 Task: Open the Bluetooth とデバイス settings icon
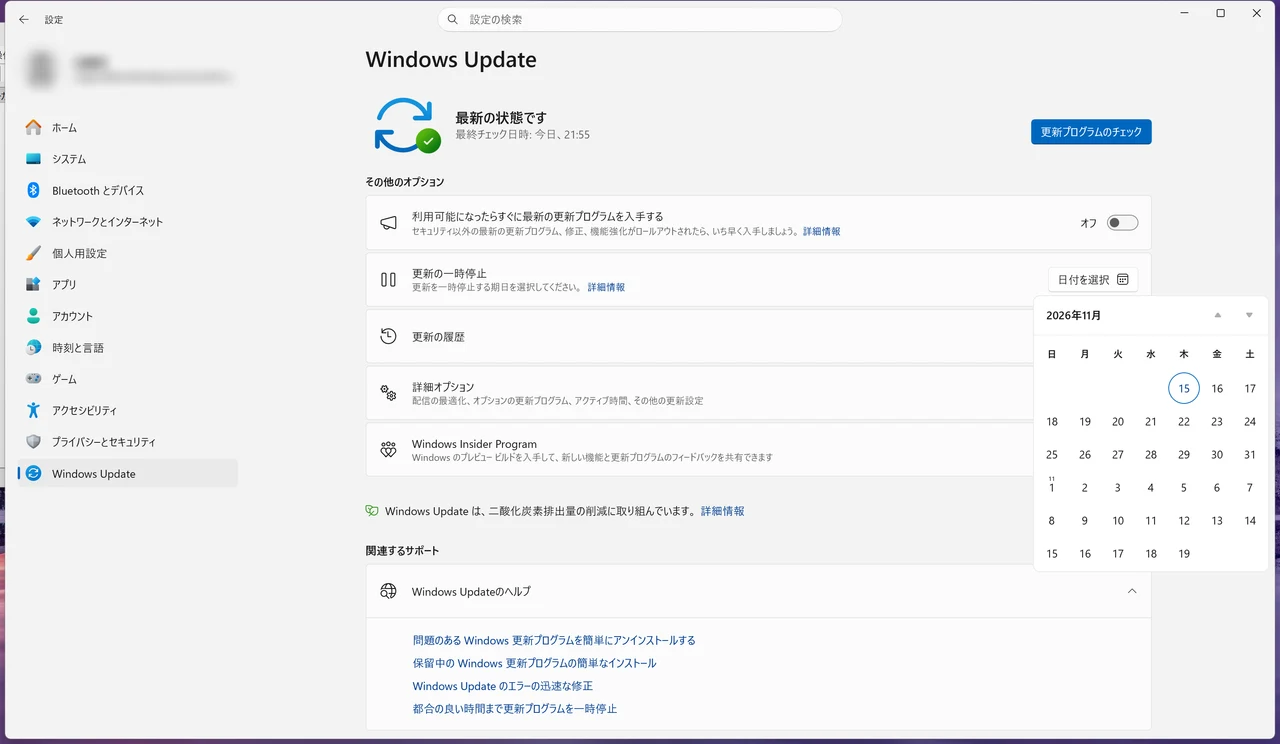33,190
